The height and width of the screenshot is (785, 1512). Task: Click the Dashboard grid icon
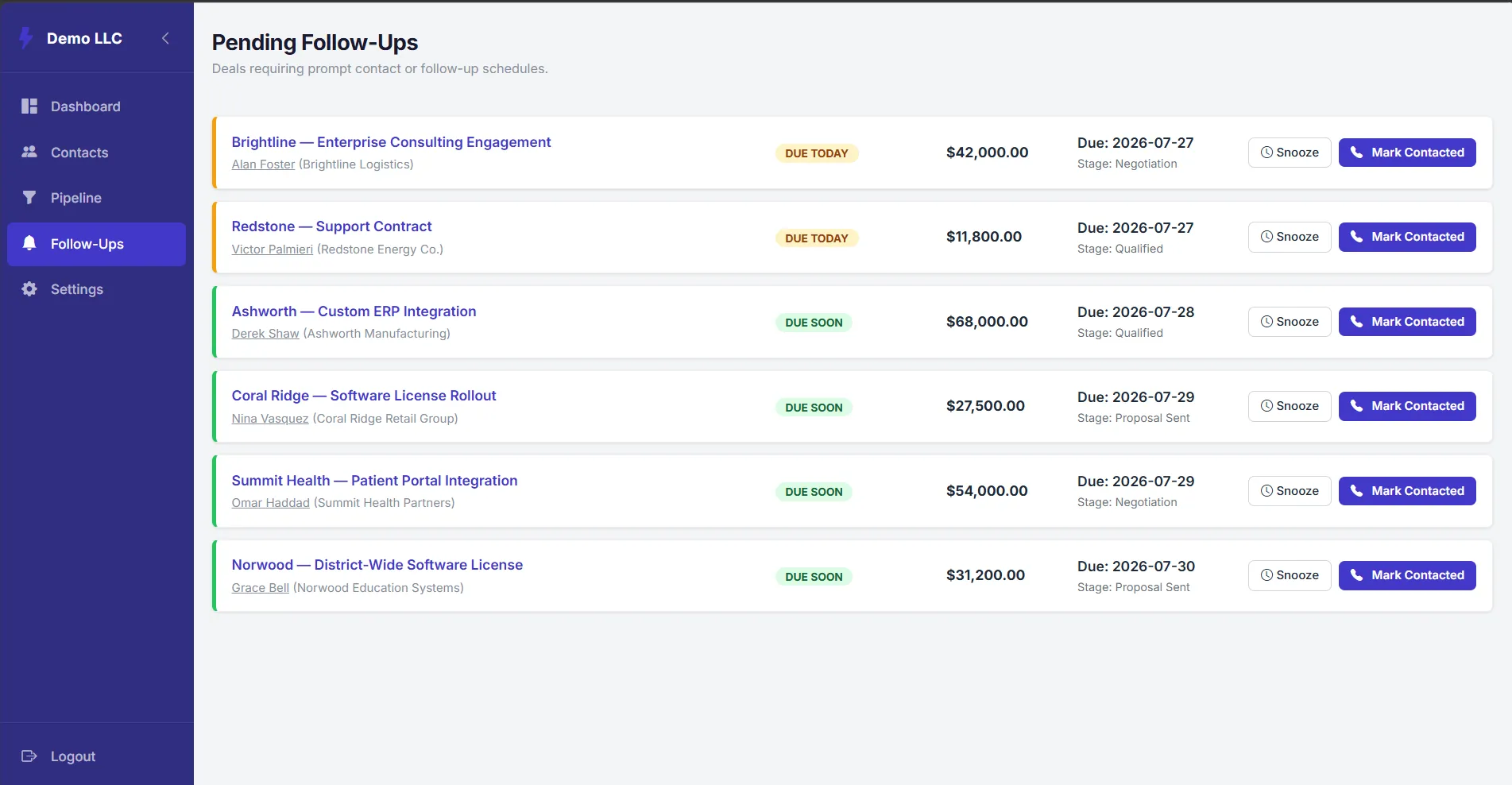pos(29,106)
